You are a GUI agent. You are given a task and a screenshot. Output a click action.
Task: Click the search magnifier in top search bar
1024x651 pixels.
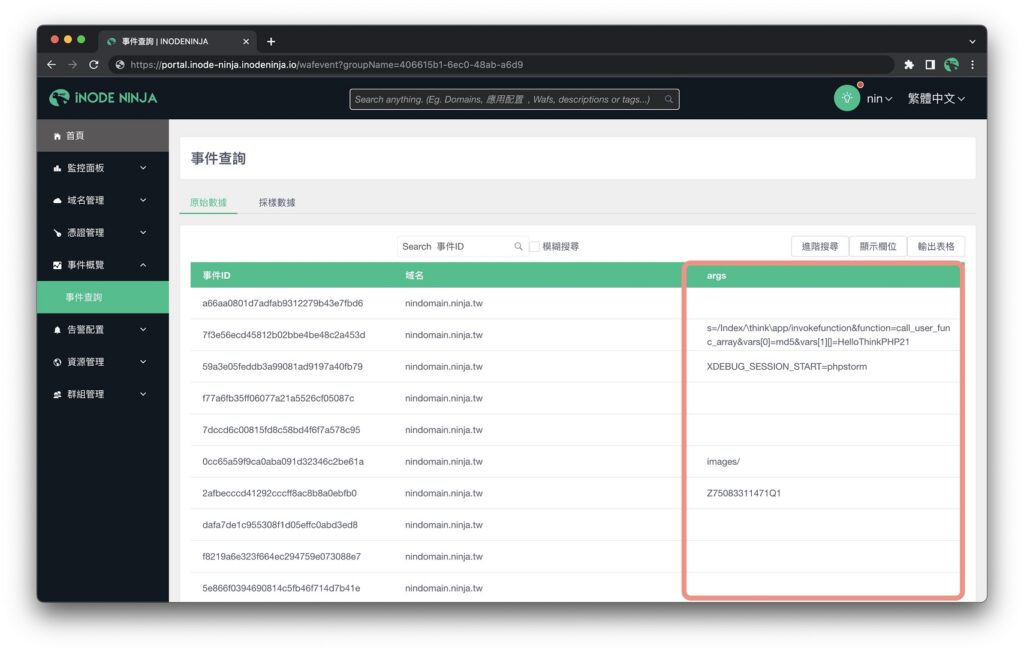tap(669, 99)
